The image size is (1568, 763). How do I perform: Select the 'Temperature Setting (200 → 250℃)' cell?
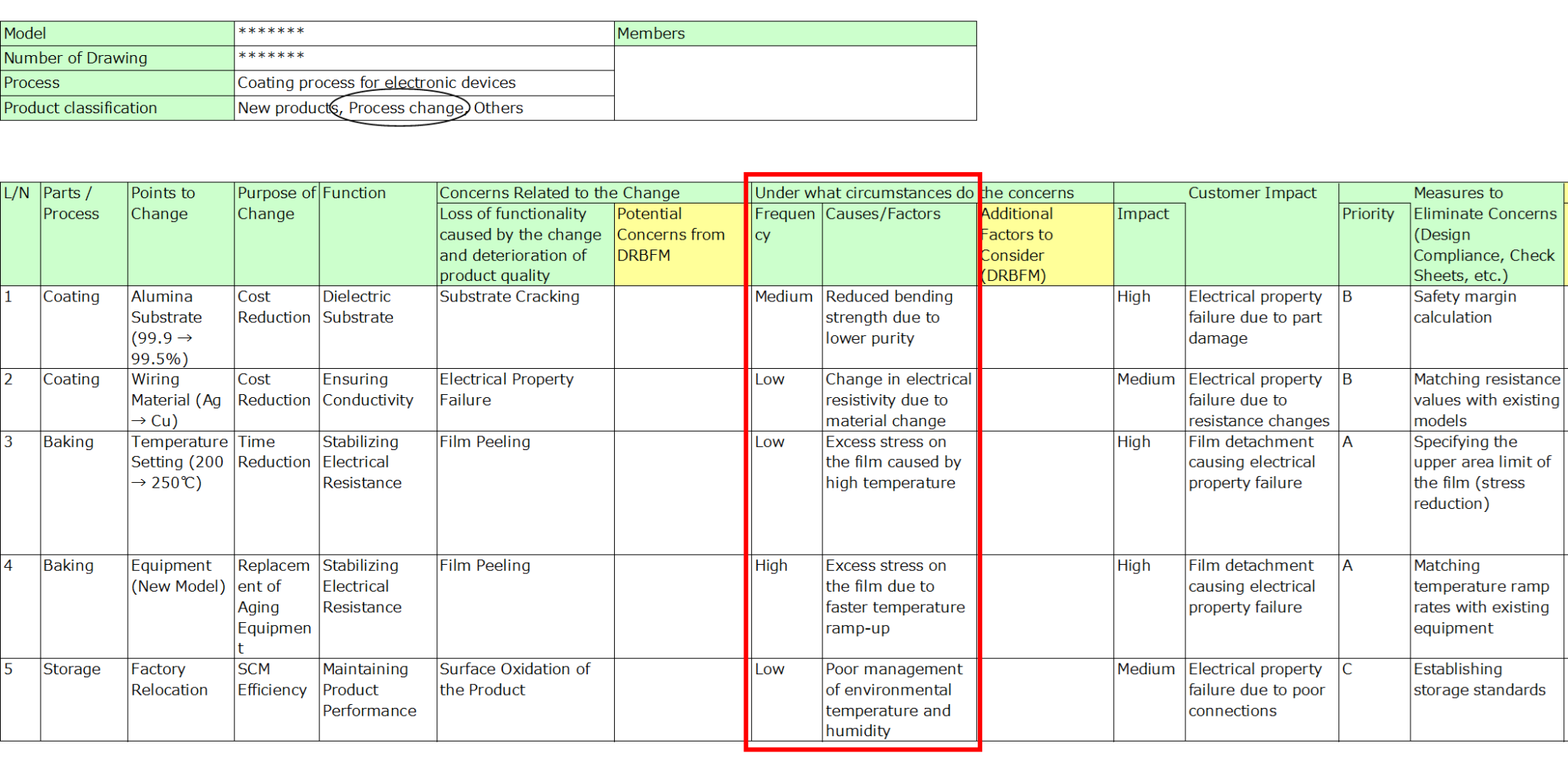point(180,492)
